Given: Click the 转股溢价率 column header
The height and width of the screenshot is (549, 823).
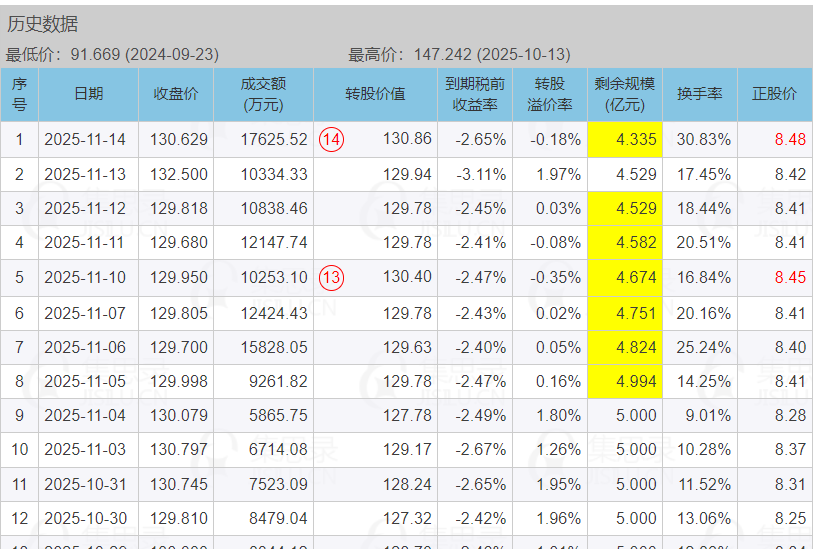Looking at the screenshot, I should click(x=549, y=94).
